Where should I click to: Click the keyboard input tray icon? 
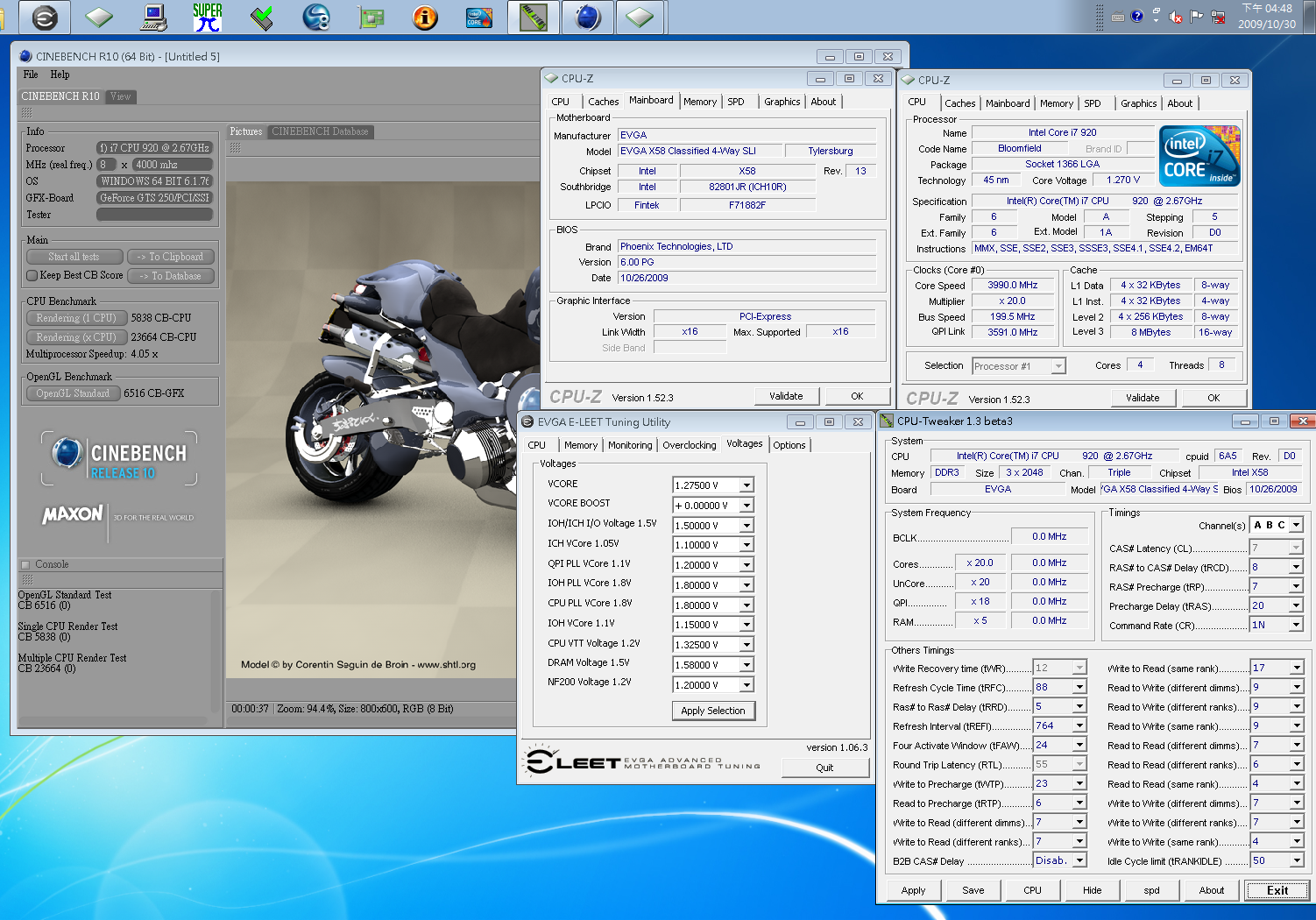tap(1118, 17)
